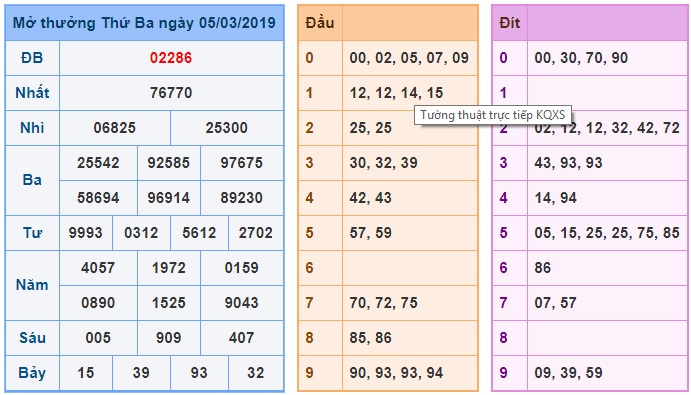Select the Tư row label

tap(32, 233)
